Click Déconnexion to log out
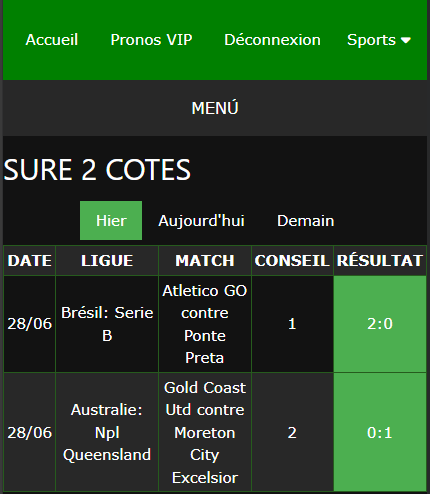This screenshot has width=430, height=494. click(272, 40)
